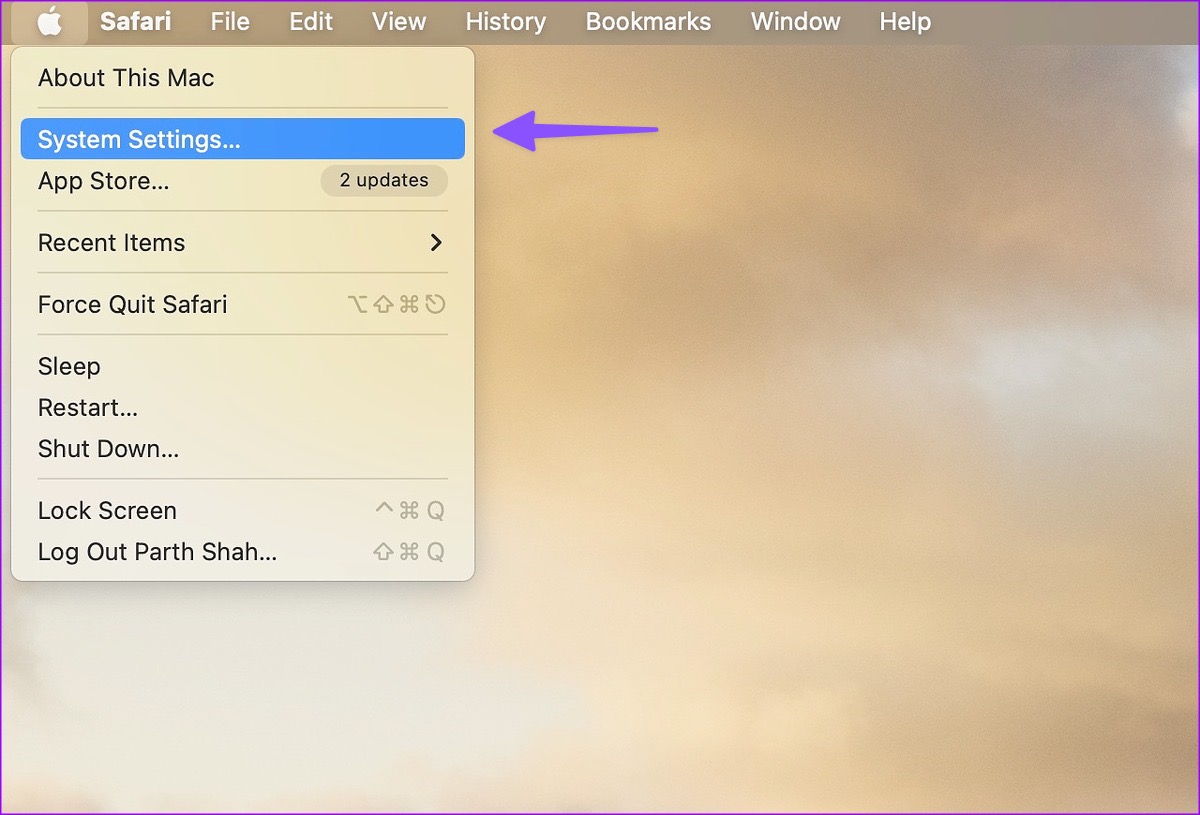Expand Recent Items submenu
Viewport: 1200px width, 815px height.
coord(111,243)
